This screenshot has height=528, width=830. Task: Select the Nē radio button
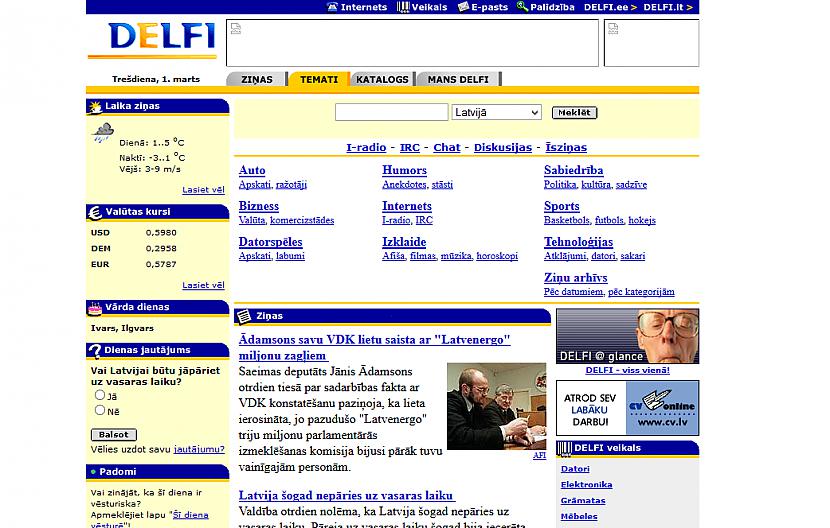(x=100, y=410)
